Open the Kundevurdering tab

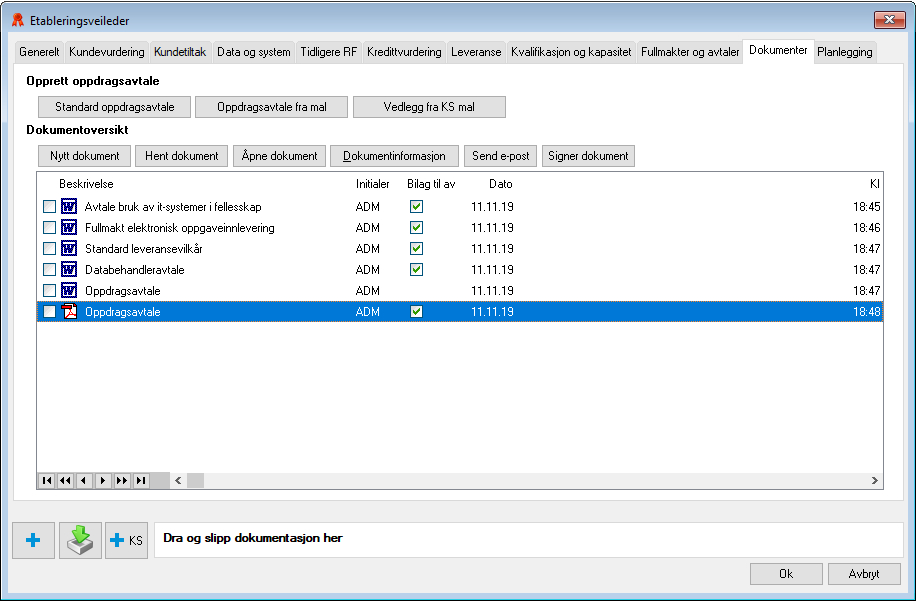point(106,52)
